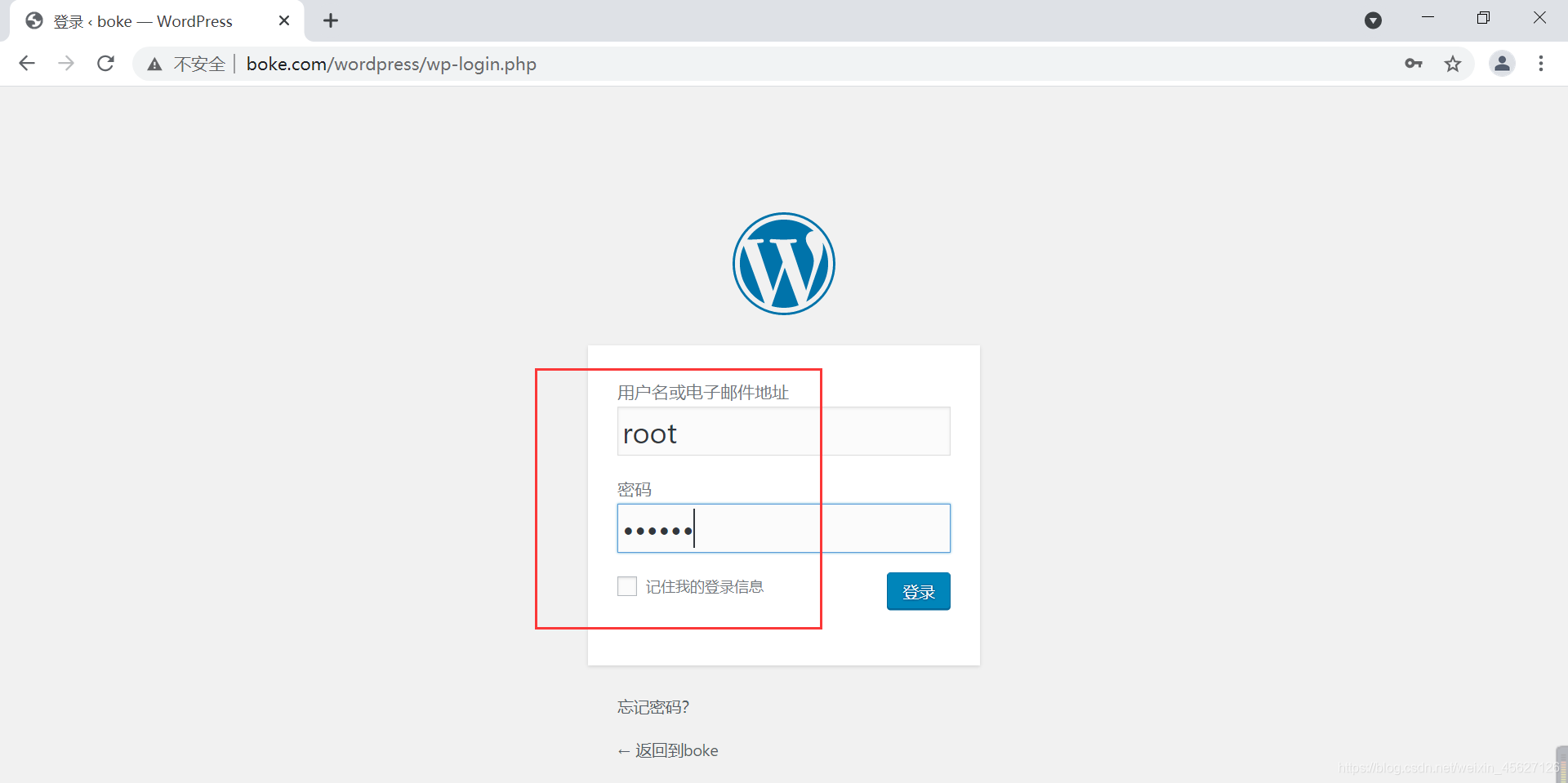This screenshot has height=783, width=1568.
Task: Click the 用户名或电子邮件地址 field label
Action: tap(702, 393)
